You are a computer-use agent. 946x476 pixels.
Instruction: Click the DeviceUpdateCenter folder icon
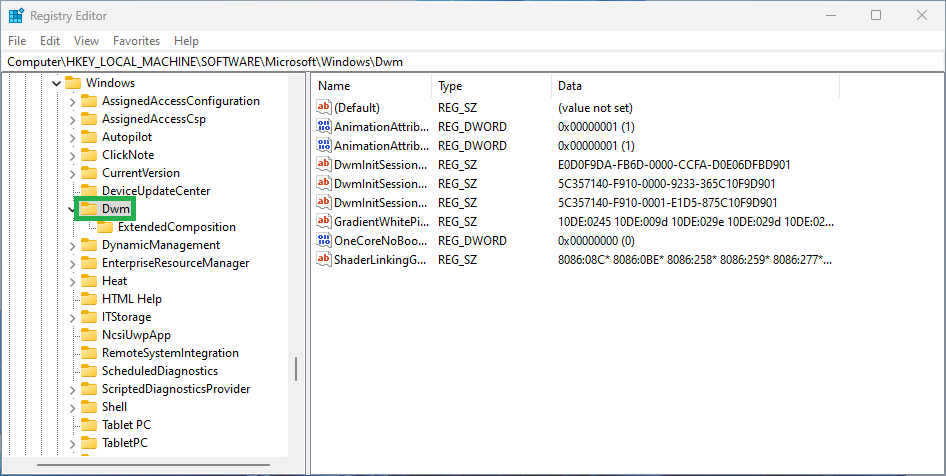(x=89, y=191)
